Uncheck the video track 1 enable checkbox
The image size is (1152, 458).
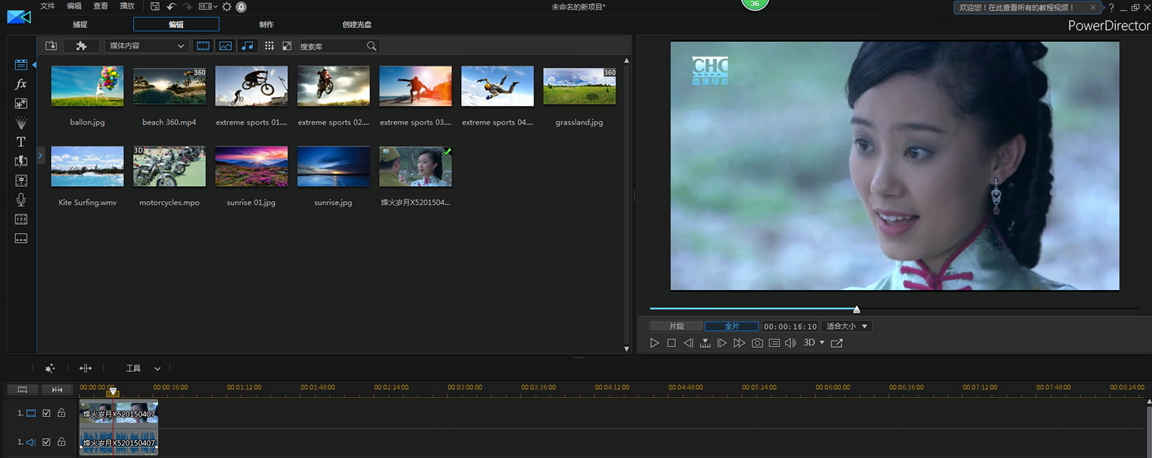(46, 413)
